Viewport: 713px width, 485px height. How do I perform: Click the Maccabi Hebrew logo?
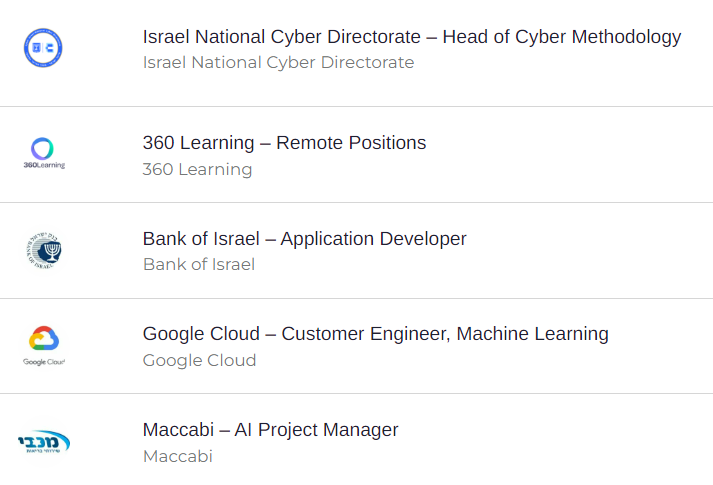[44, 441]
